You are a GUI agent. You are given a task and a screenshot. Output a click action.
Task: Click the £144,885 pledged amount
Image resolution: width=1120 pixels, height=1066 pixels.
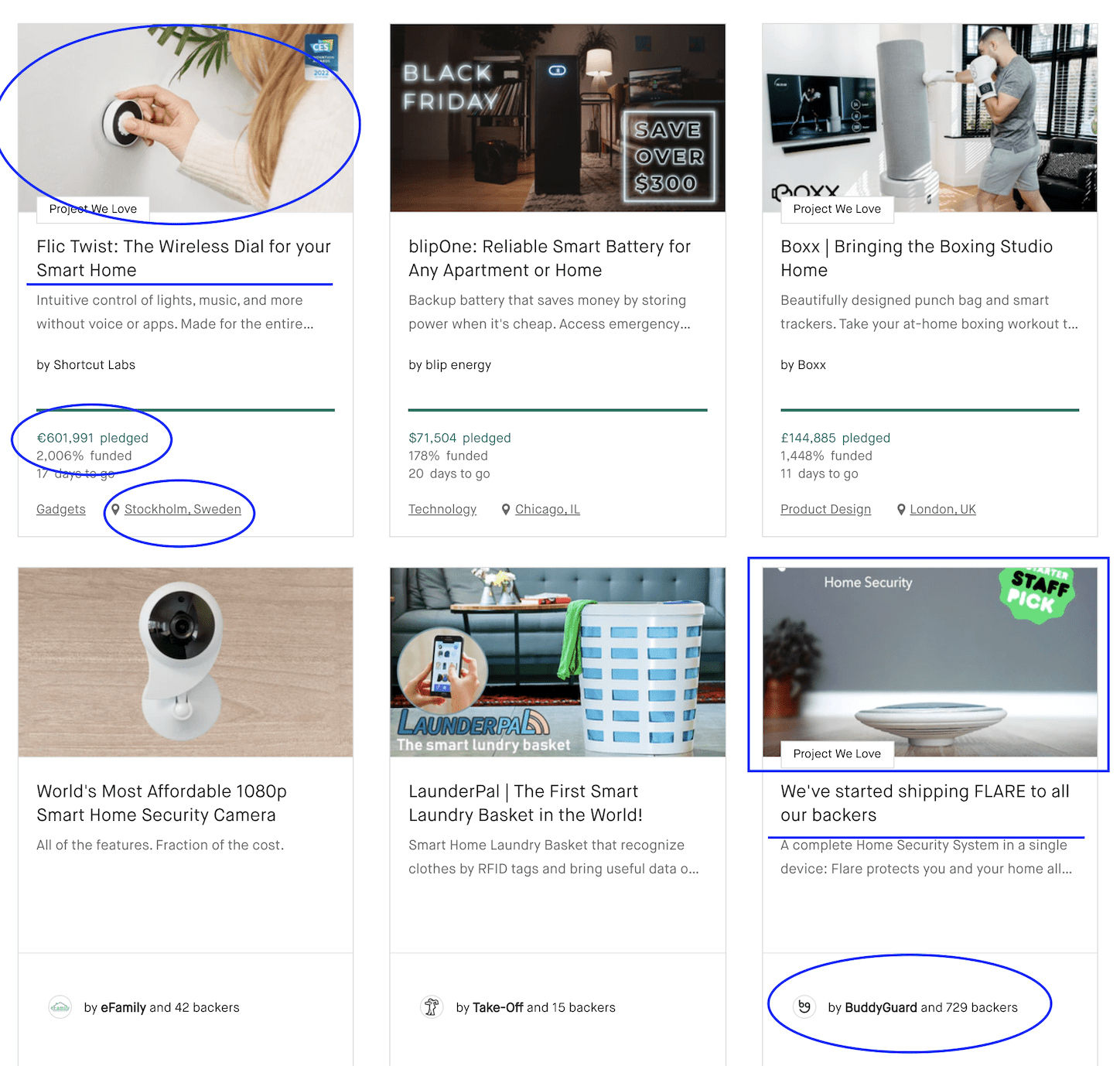[835, 438]
